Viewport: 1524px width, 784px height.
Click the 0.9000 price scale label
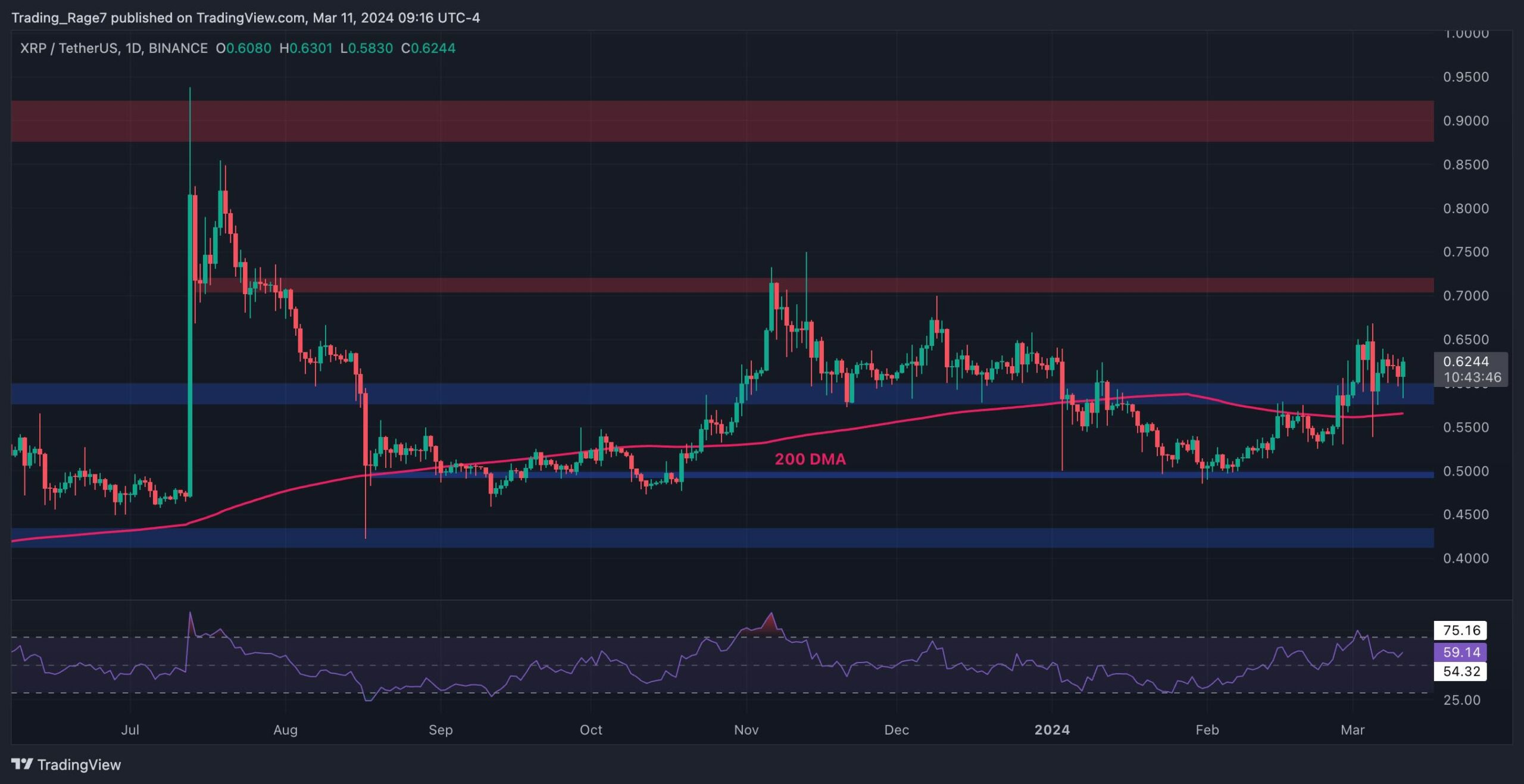pyautogui.click(x=1465, y=121)
